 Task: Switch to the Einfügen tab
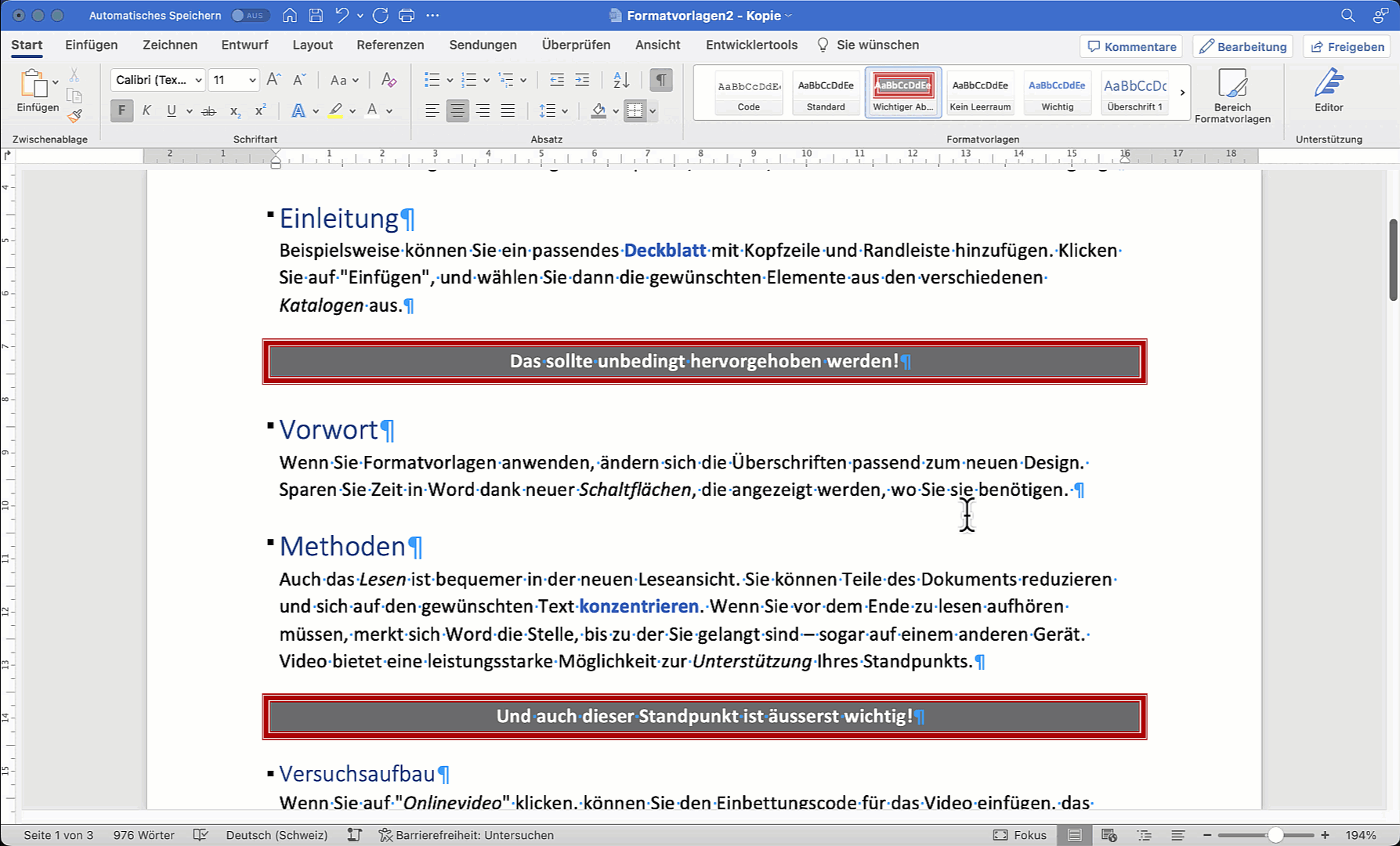click(91, 45)
